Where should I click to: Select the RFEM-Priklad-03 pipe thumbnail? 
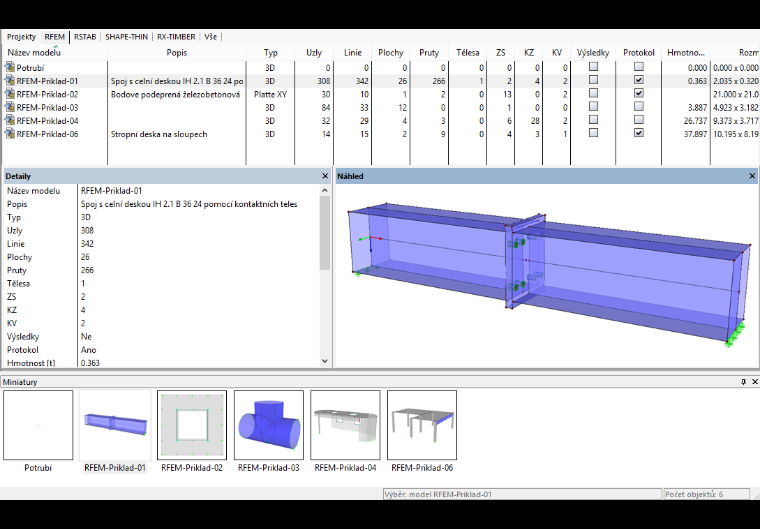coord(269,425)
